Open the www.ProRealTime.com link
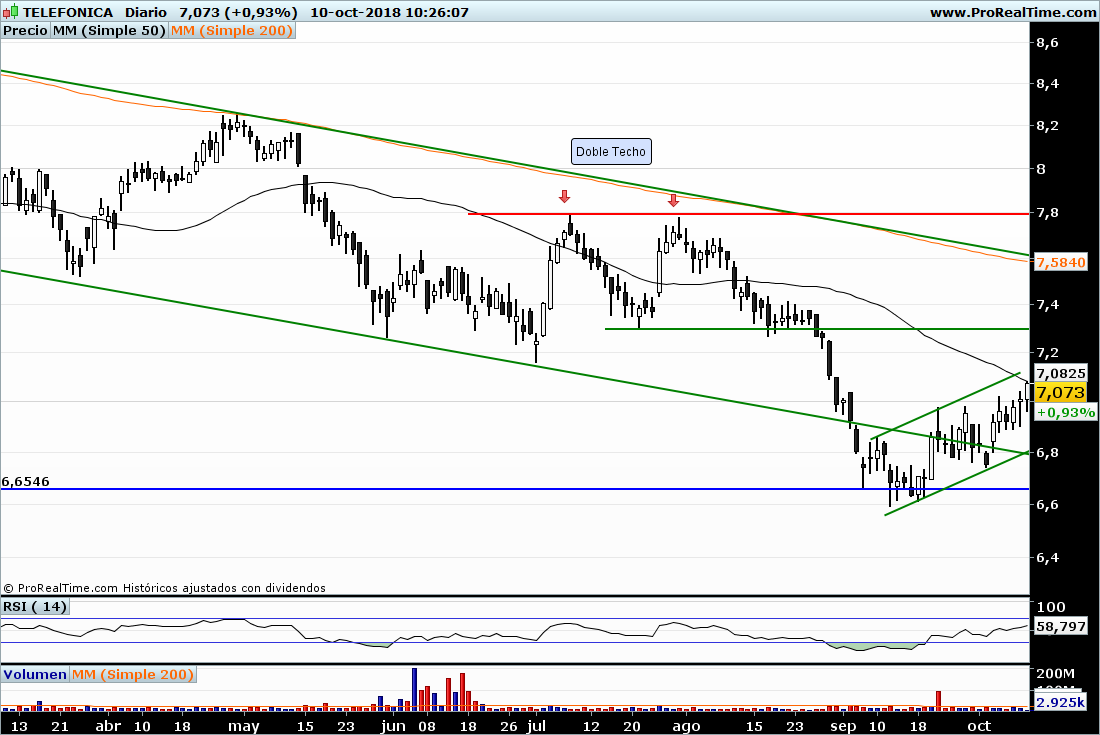Image resolution: width=1100 pixels, height=735 pixels. 1013,12
